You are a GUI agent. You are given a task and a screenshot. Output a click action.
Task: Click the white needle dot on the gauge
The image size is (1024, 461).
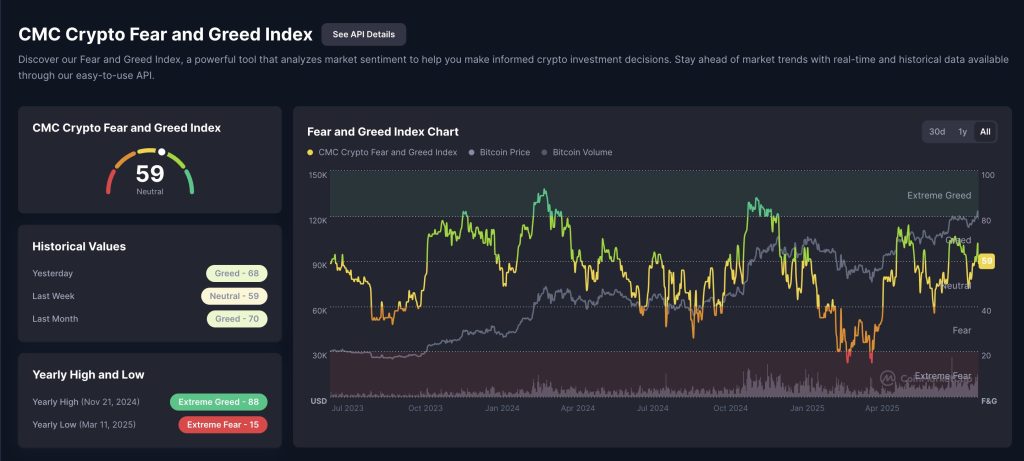(161, 151)
